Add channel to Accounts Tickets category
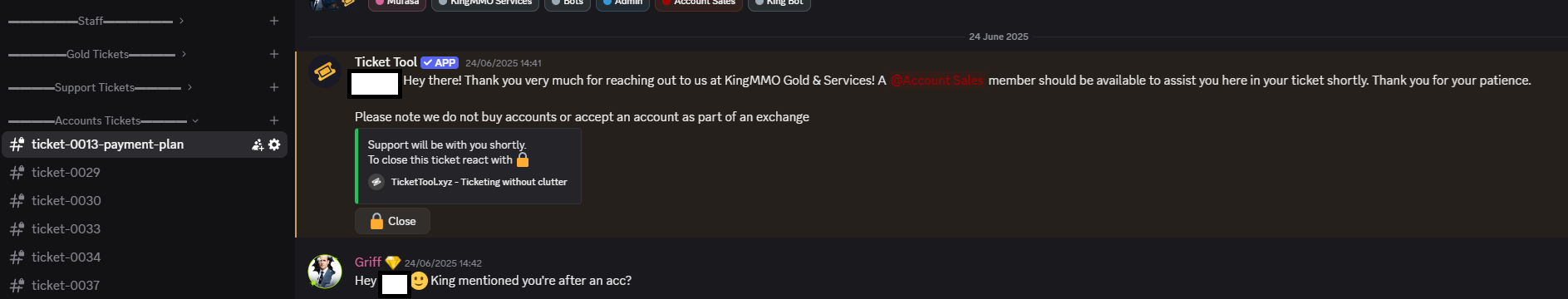The image size is (1568, 299). pyautogui.click(x=274, y=120)
